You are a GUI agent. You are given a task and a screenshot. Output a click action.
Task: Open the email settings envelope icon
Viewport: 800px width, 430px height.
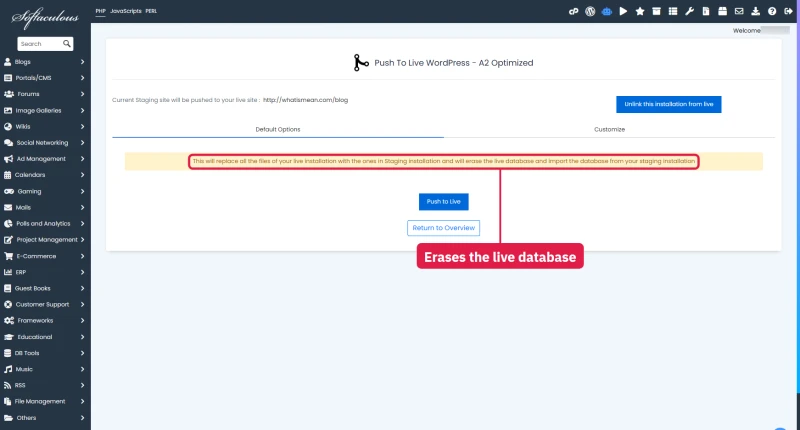click(739, 11)
